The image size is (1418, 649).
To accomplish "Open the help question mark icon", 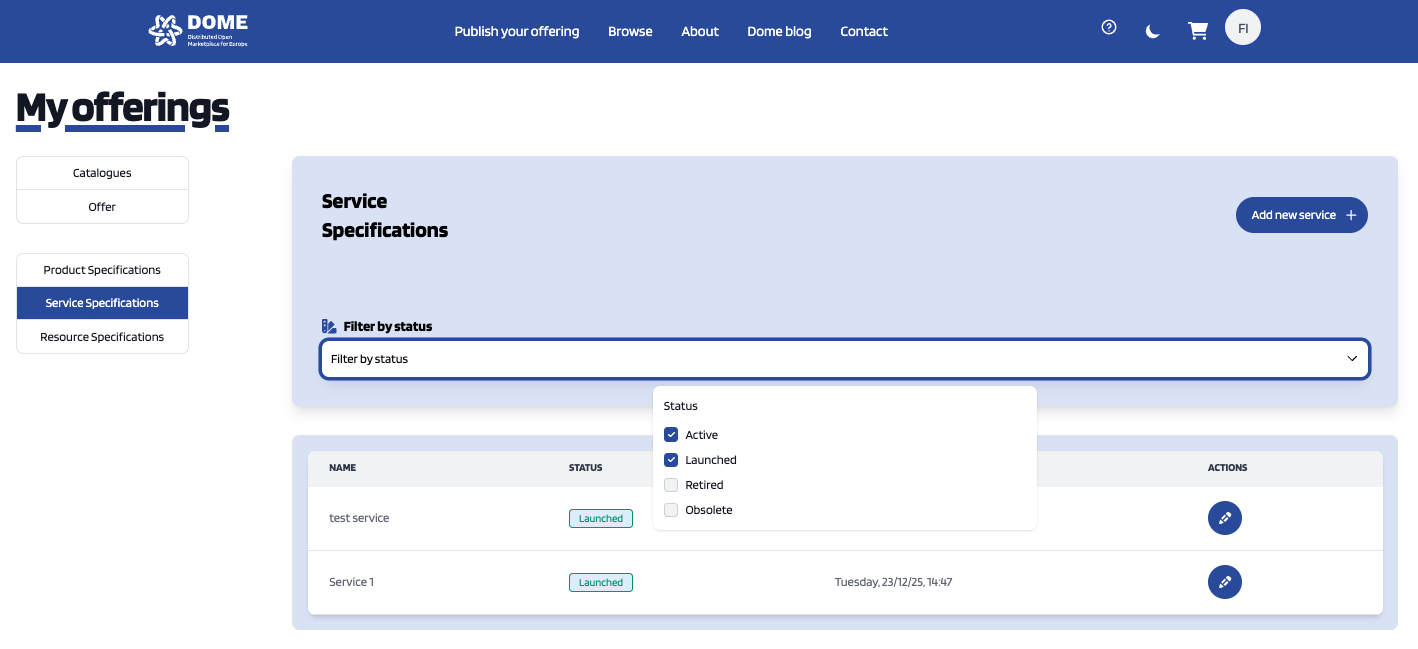I will pyautogui.click(x=1108, y=28).
